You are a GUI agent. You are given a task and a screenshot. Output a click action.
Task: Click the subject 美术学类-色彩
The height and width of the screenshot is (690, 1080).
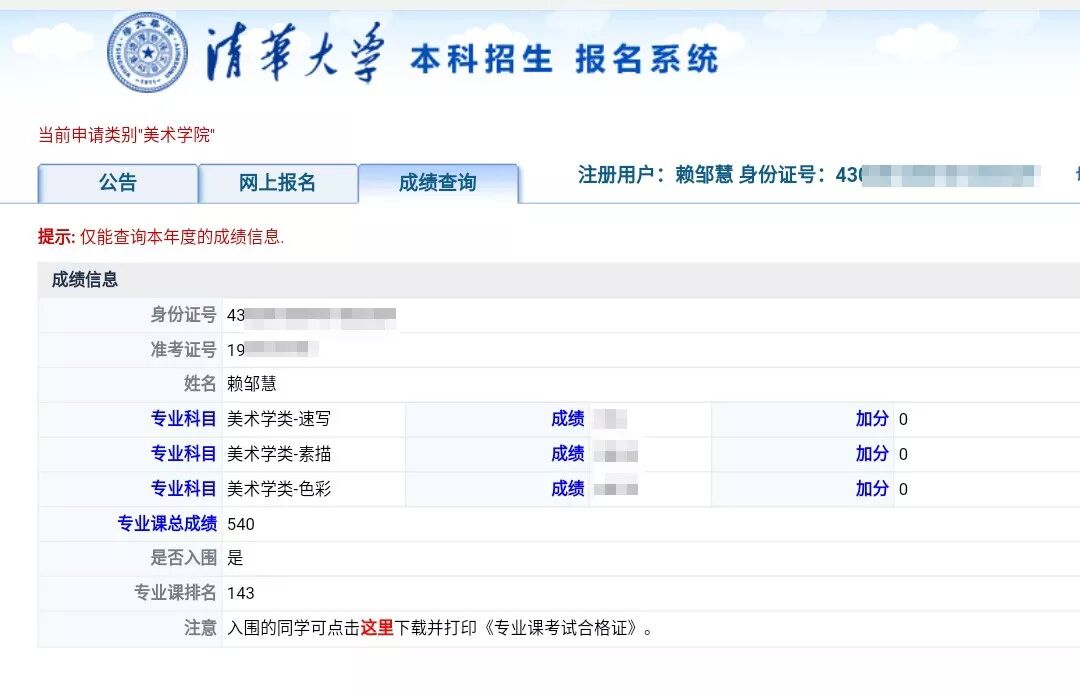(x=279, y=489)
